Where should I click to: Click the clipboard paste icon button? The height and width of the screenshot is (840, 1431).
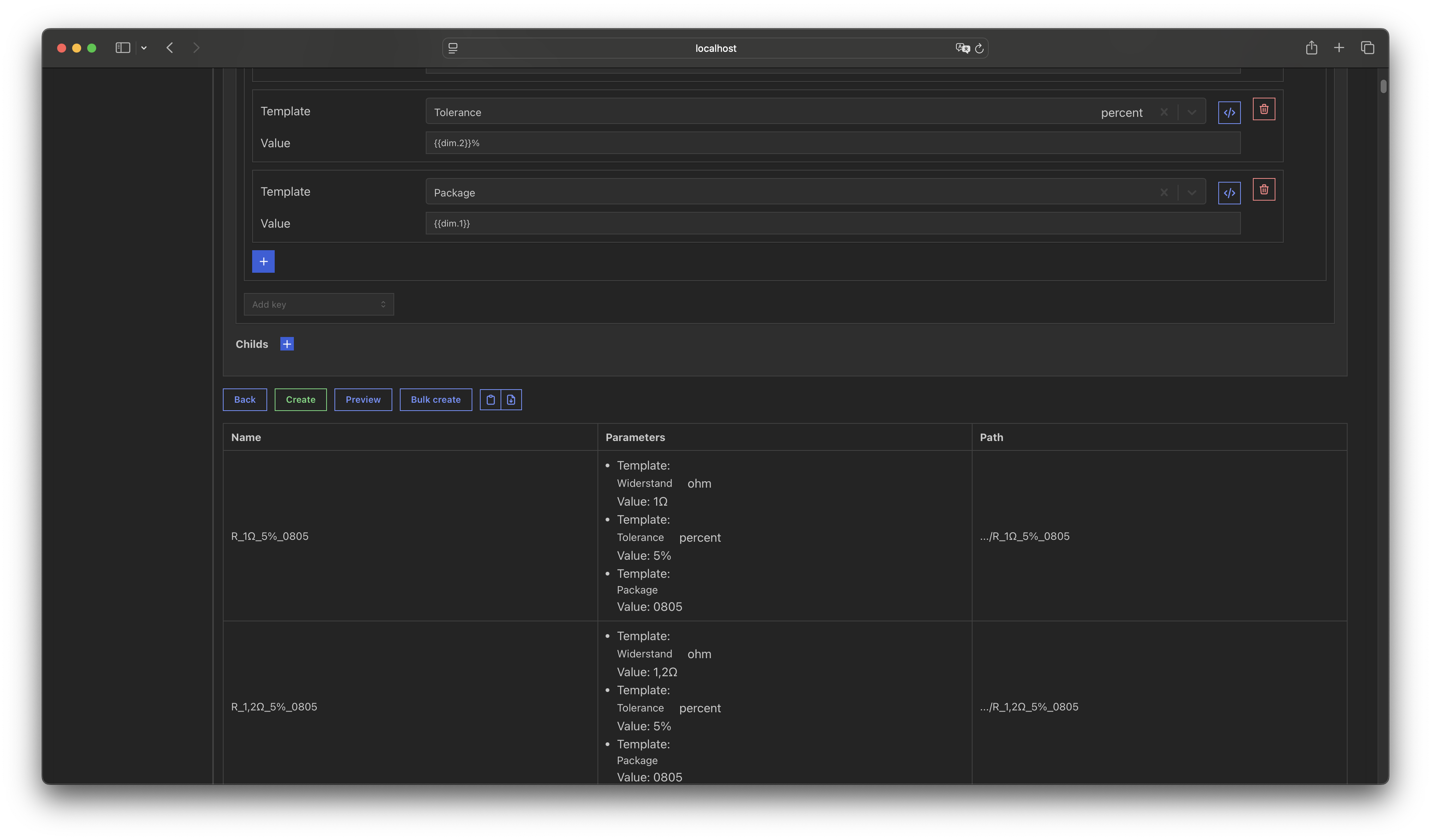click(491, 400)
